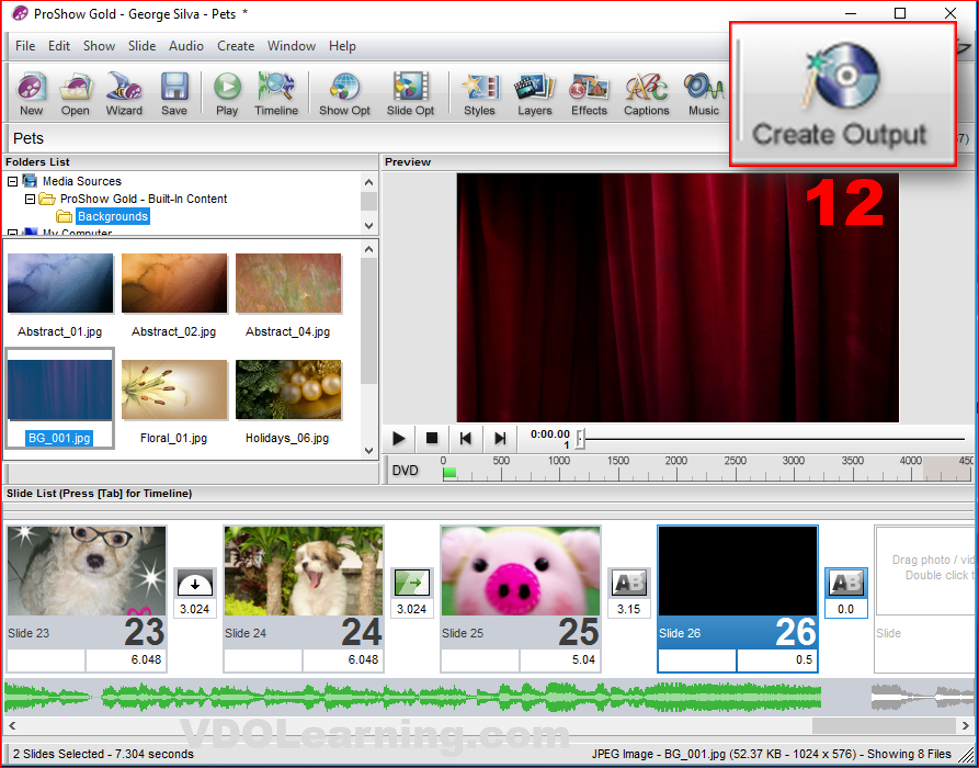
Task: Open the File menu
Action: coord(25,46)
